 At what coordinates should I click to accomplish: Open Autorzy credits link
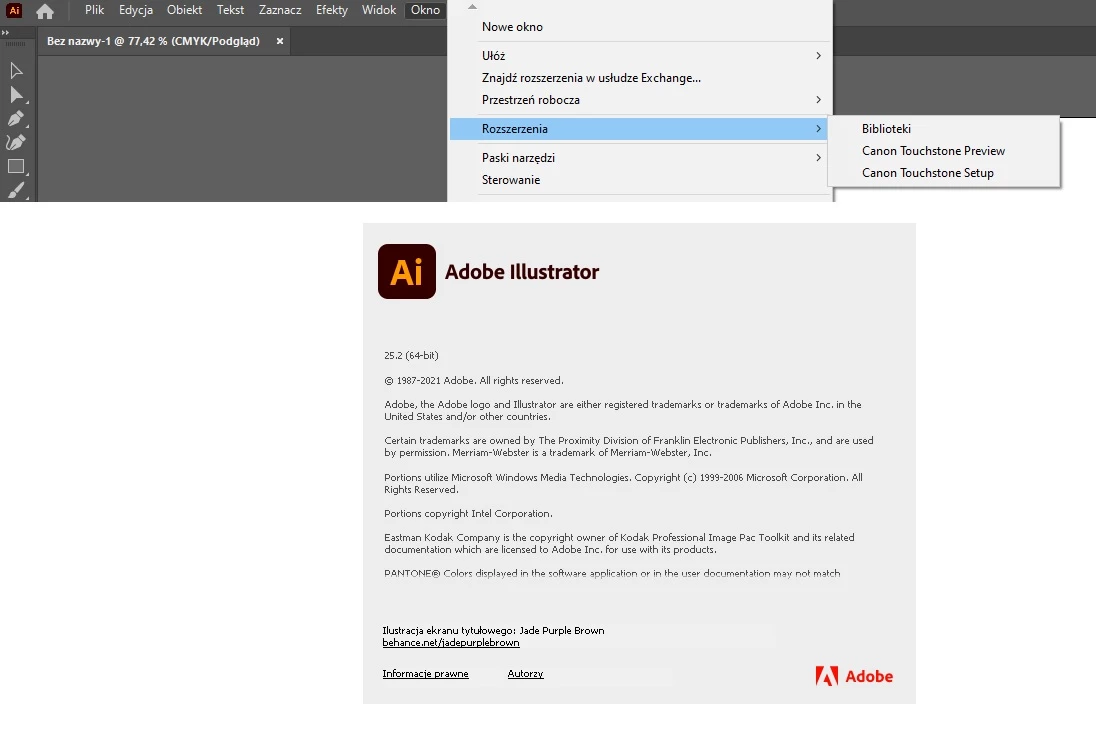[526, 674]
